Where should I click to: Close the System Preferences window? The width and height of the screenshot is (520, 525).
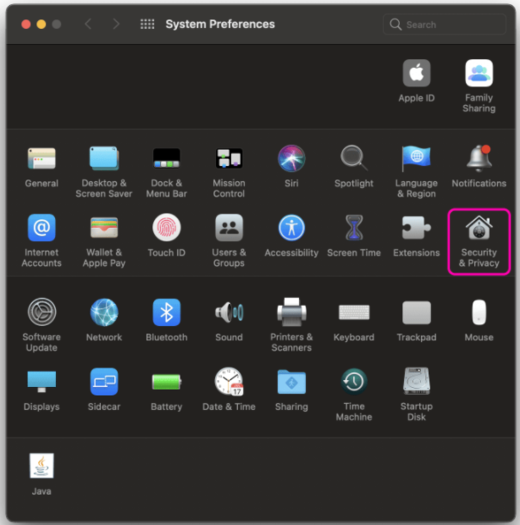click(26, 24)
